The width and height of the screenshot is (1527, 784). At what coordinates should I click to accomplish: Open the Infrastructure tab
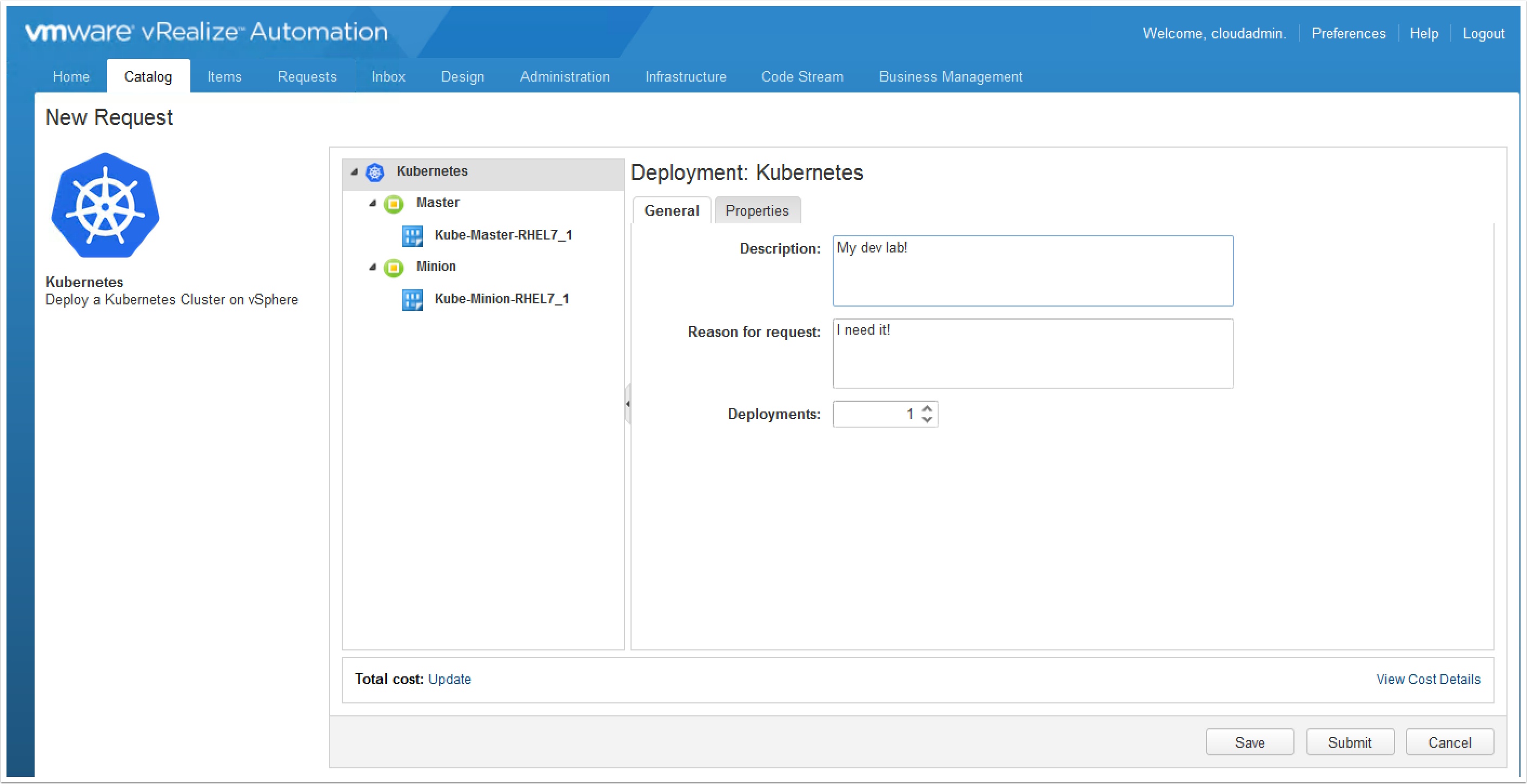pyautogui.click(x=685, y=77)
